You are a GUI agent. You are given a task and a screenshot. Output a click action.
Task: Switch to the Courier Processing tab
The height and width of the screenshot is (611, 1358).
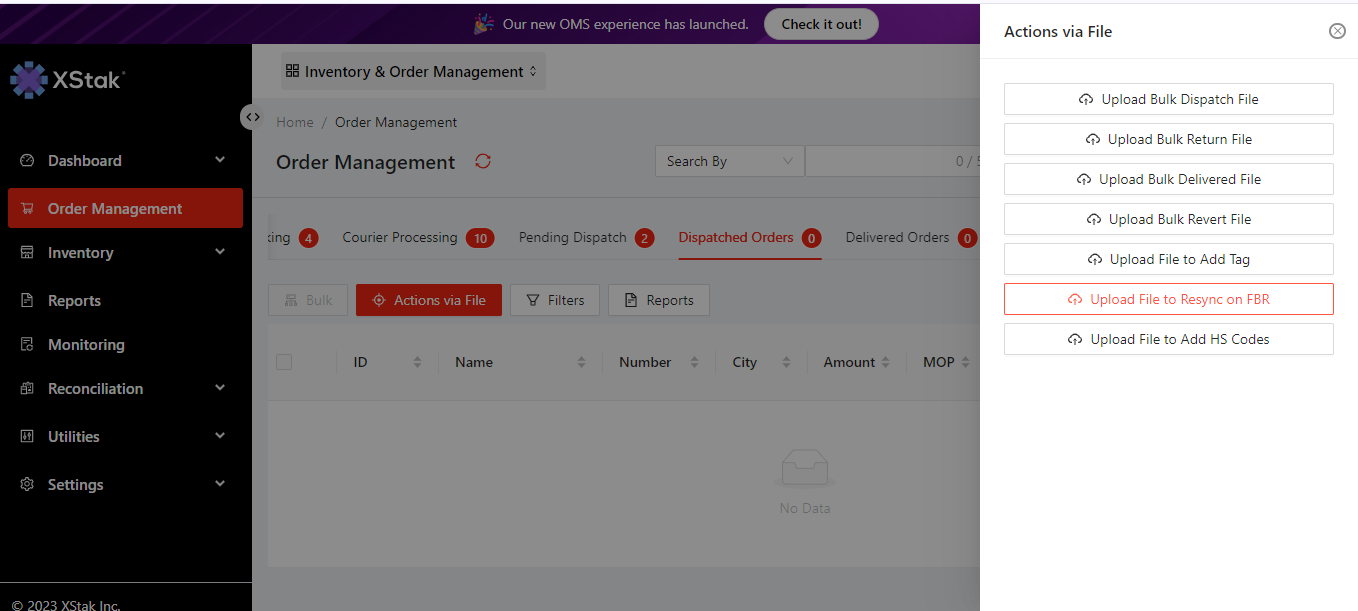pos(400,238)
